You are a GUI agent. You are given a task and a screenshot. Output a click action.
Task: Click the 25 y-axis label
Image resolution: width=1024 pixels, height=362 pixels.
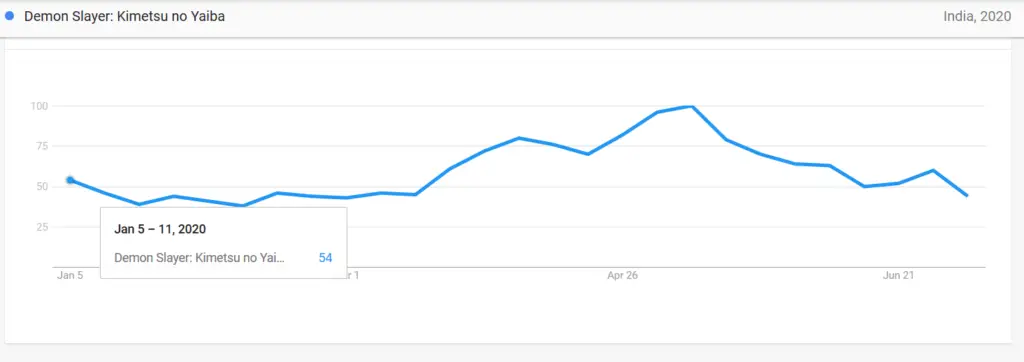tap(42, 227)
